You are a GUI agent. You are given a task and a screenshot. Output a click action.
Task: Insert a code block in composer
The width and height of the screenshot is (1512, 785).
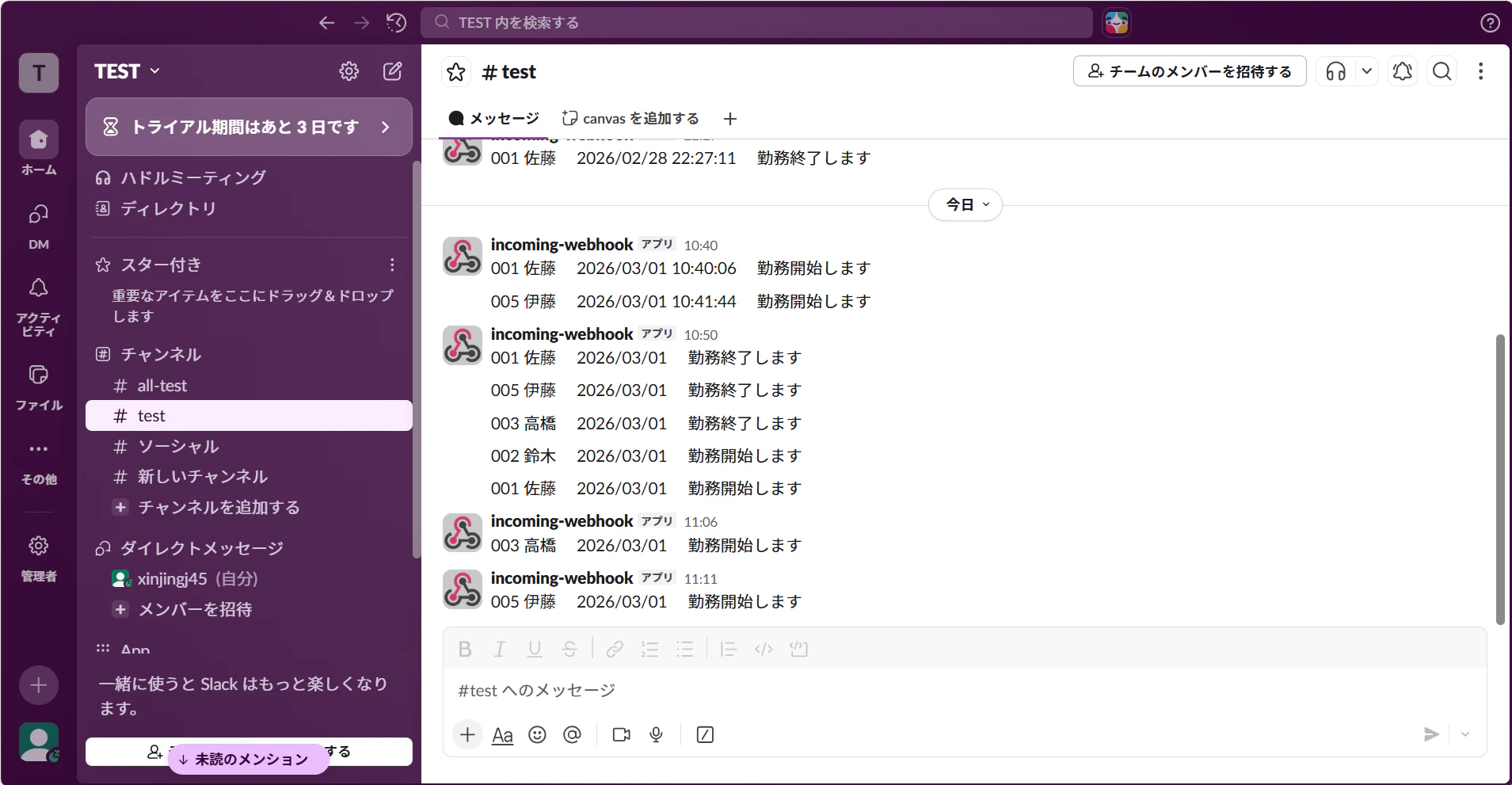coord(798,650)
